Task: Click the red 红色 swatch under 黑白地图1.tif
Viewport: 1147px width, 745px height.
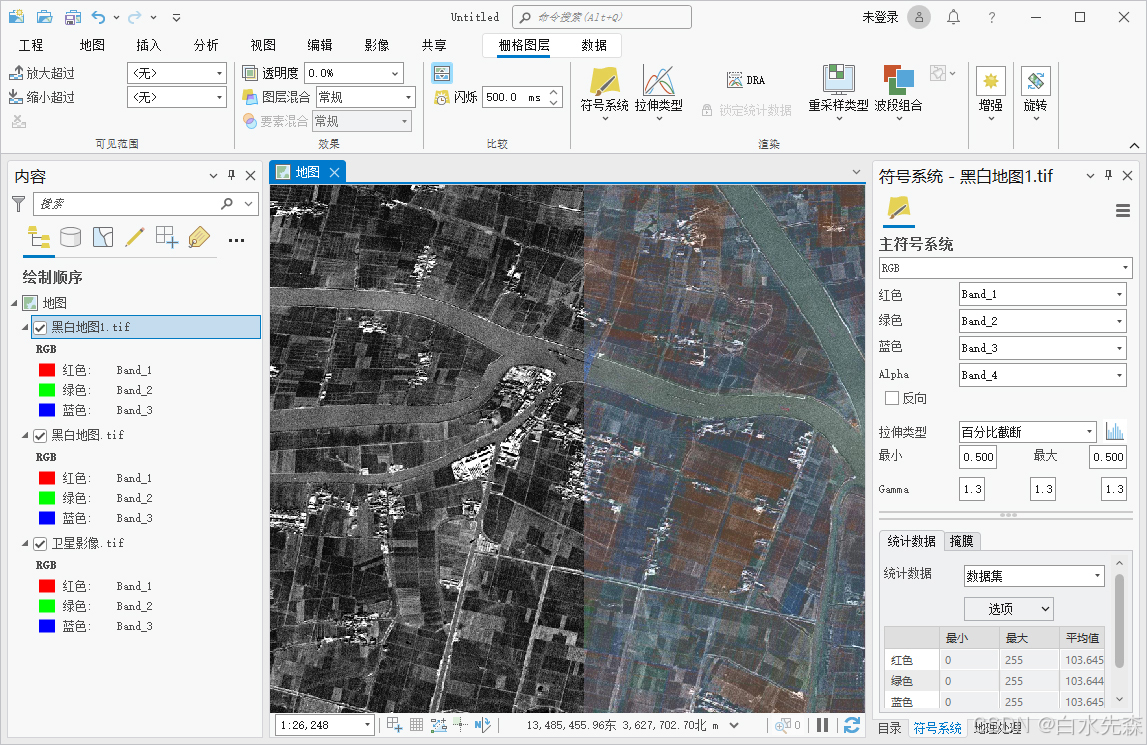Action: [47, 370]
